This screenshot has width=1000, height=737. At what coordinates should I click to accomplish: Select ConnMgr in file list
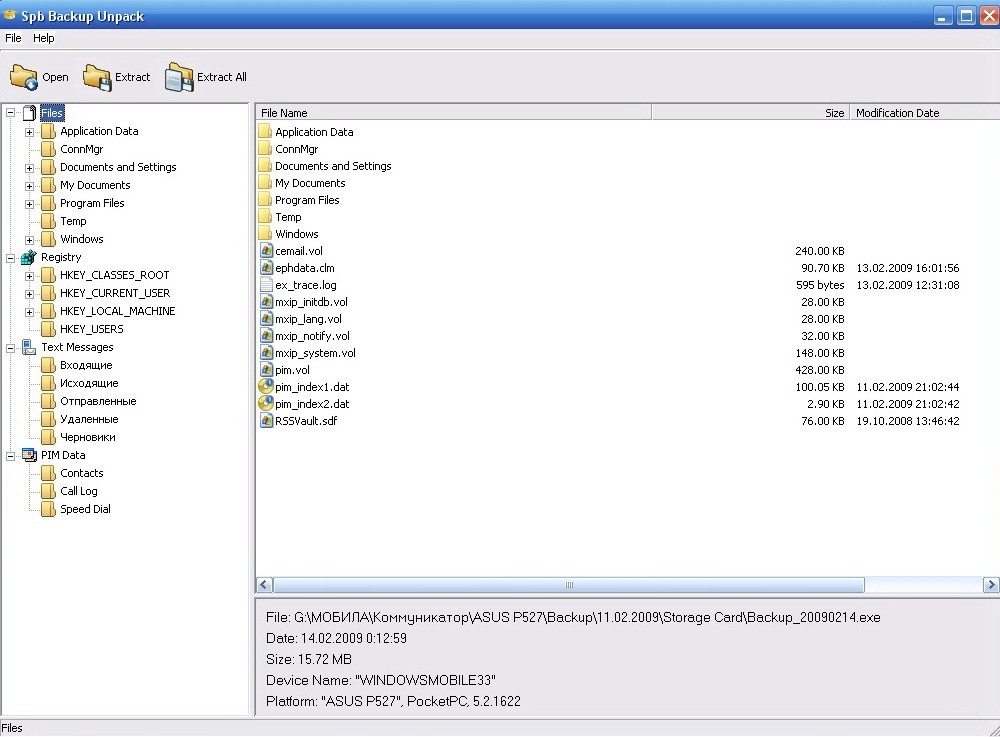(297, 149)
